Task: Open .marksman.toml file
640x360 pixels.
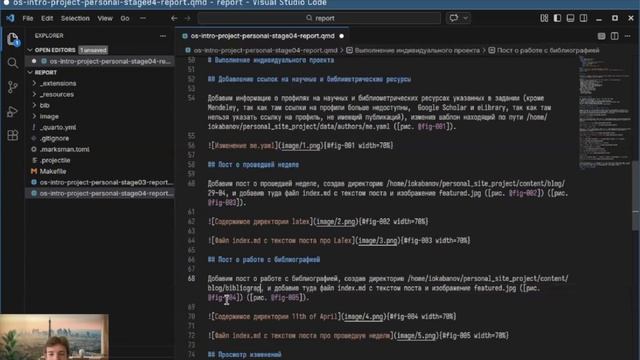Action: (x=64, y=149)
